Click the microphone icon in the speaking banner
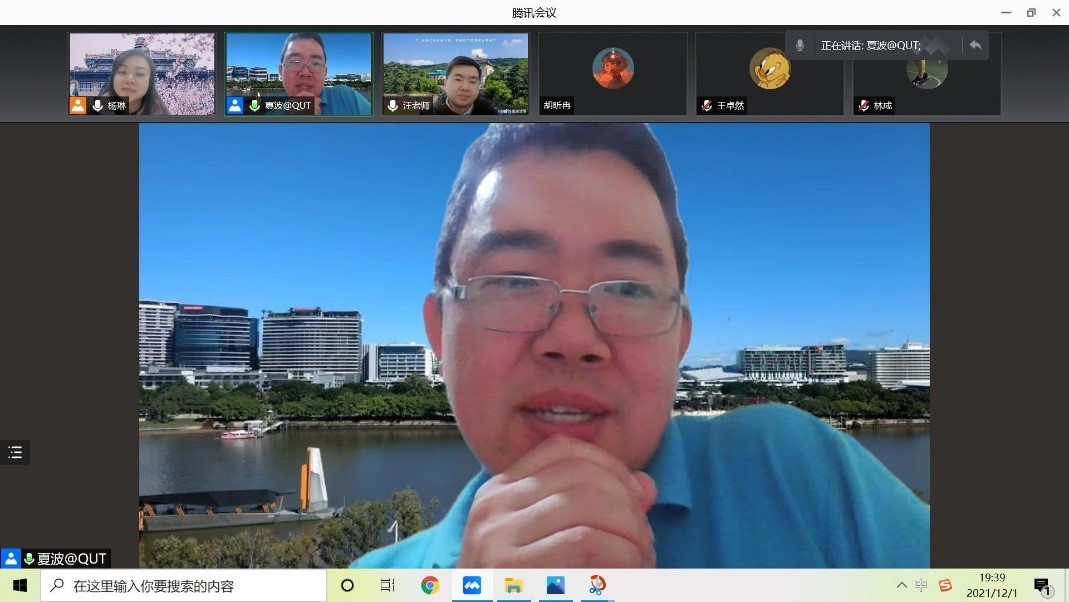 800,45
